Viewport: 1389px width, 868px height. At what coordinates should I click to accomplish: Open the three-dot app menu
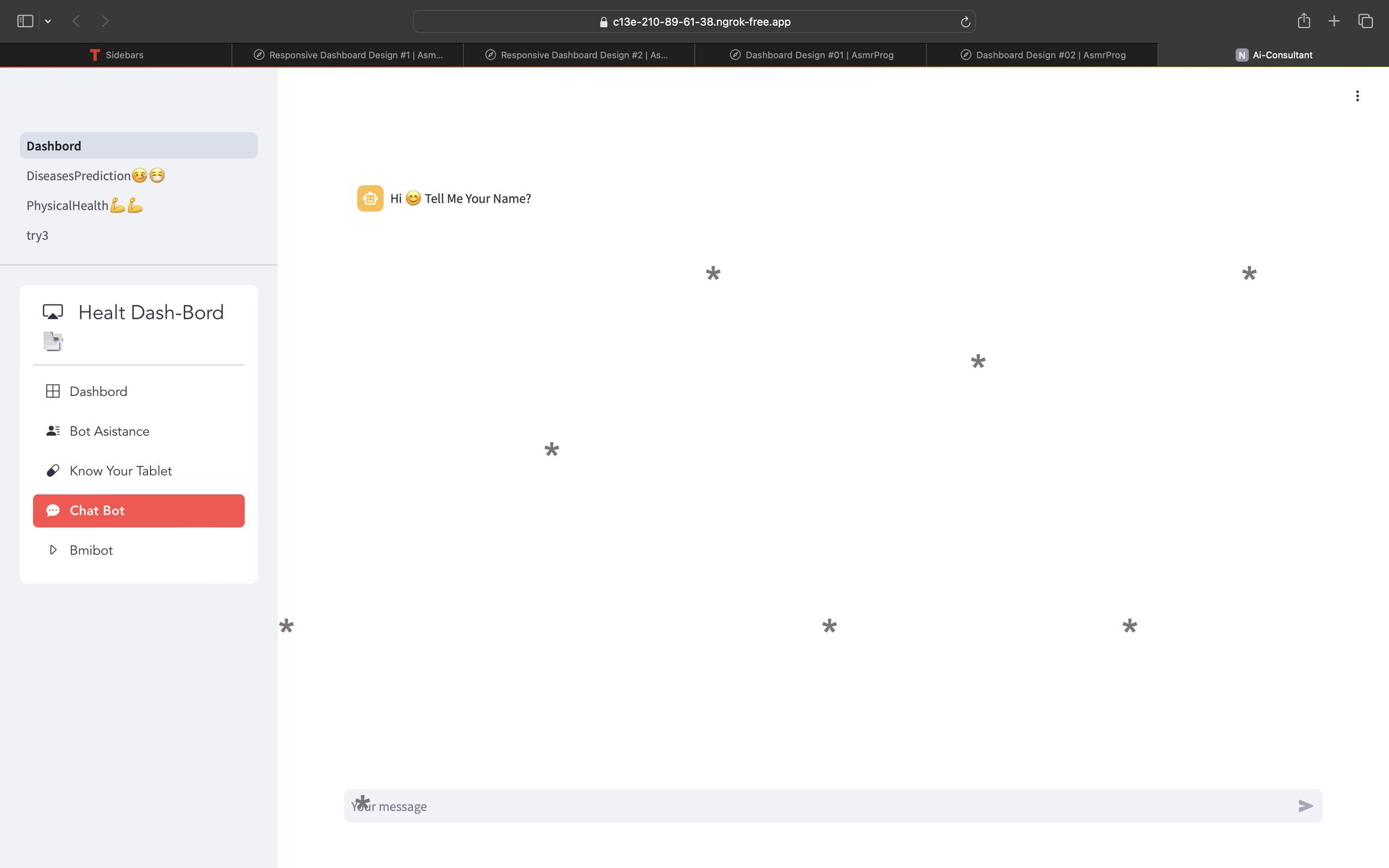tap(1357, 96)
